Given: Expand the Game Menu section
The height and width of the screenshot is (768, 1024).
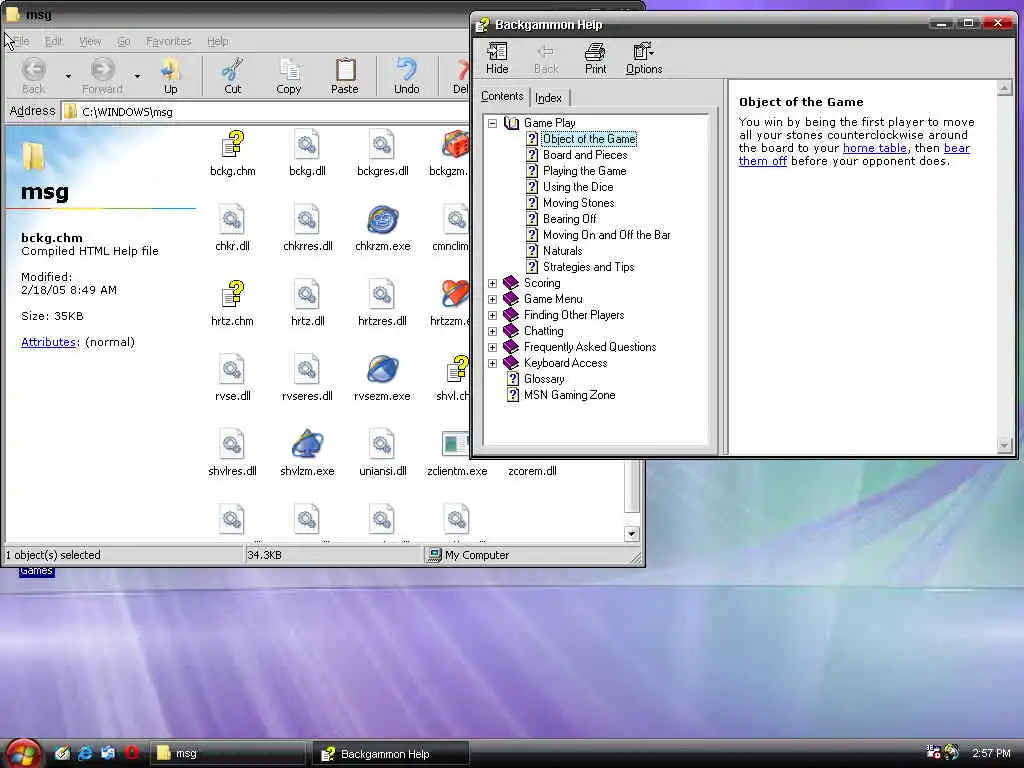Looking at the screenshot, I should (492, 299).
